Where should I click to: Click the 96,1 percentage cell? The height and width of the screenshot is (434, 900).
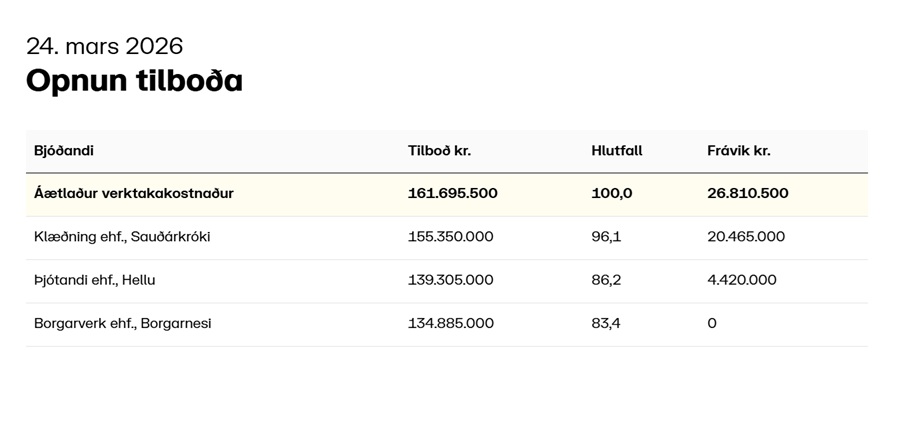click(606, 237)
